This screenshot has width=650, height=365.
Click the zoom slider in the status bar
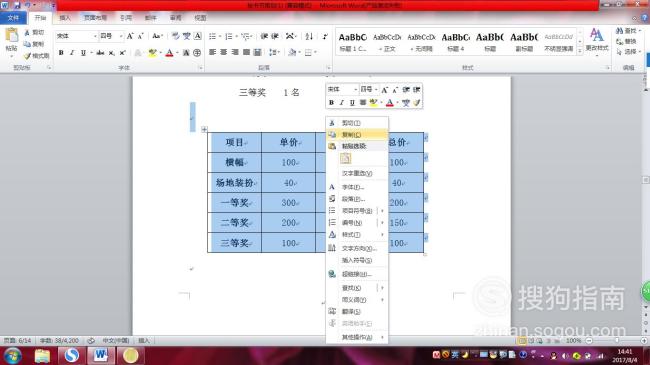click(616, 341)
